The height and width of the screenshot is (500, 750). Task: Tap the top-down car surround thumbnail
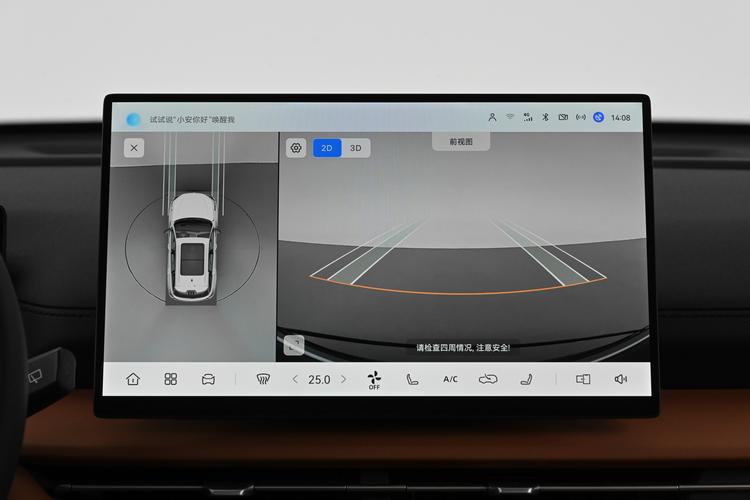click(x=192, y=246)
